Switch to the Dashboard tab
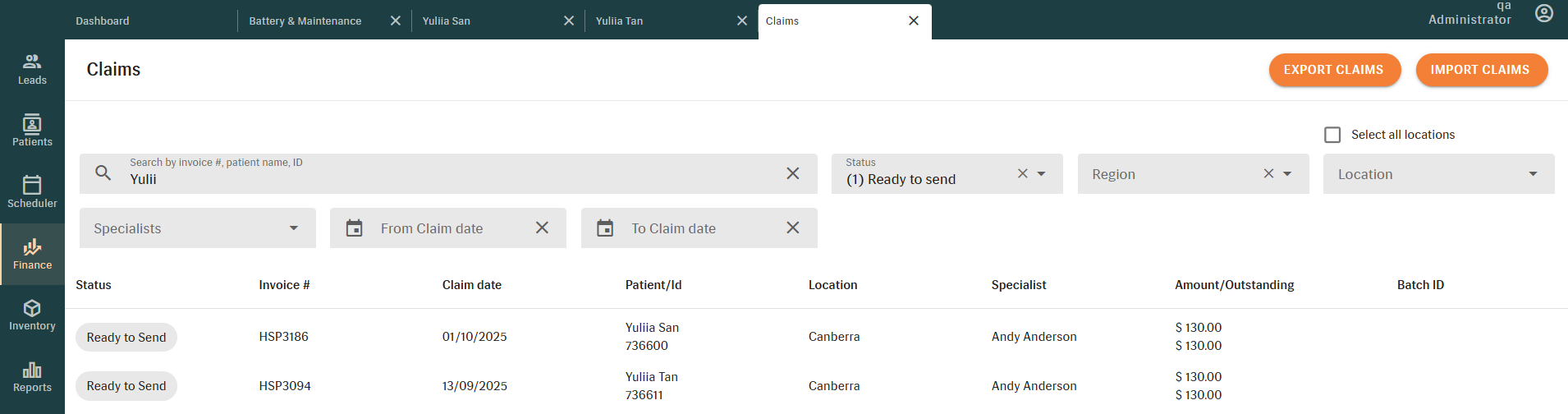The width and height of the screenshot is (1568, 414). tap(103, 21)
